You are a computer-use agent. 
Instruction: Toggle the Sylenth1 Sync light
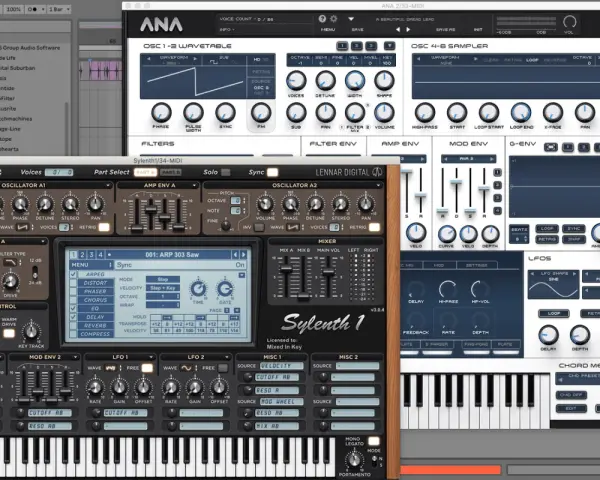point(272,172)
